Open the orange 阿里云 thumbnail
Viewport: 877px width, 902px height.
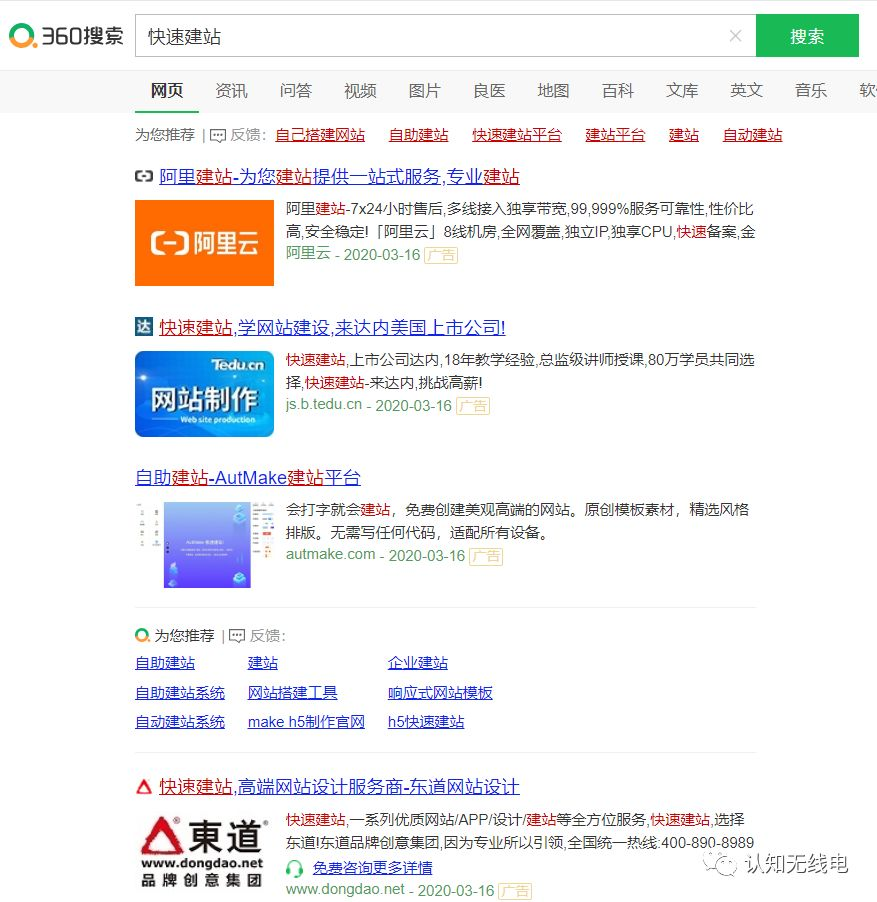[x=204, y=243]
